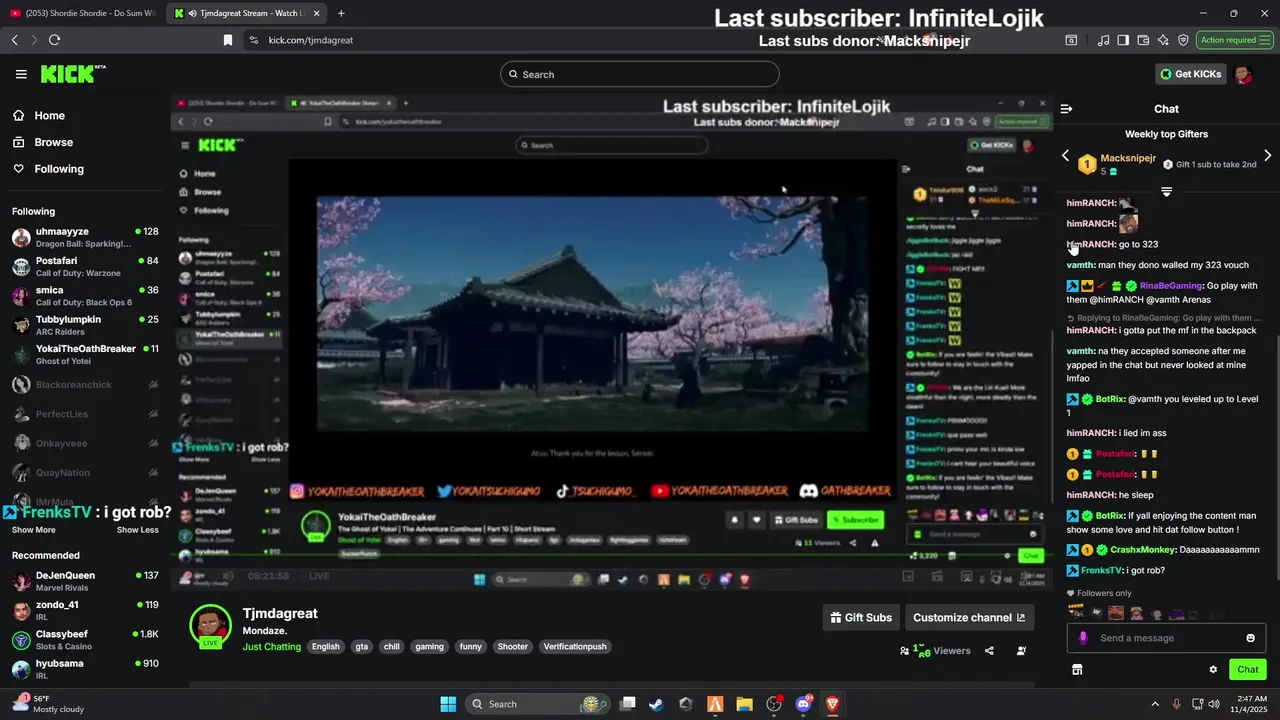
Task: Show previous weekly top gifter
Action: coord(1065,156)
